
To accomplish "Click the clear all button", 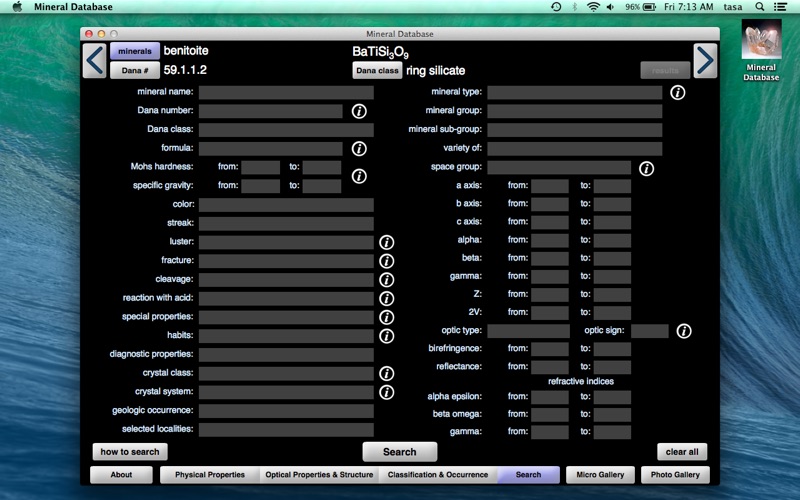I will [682, 452].
